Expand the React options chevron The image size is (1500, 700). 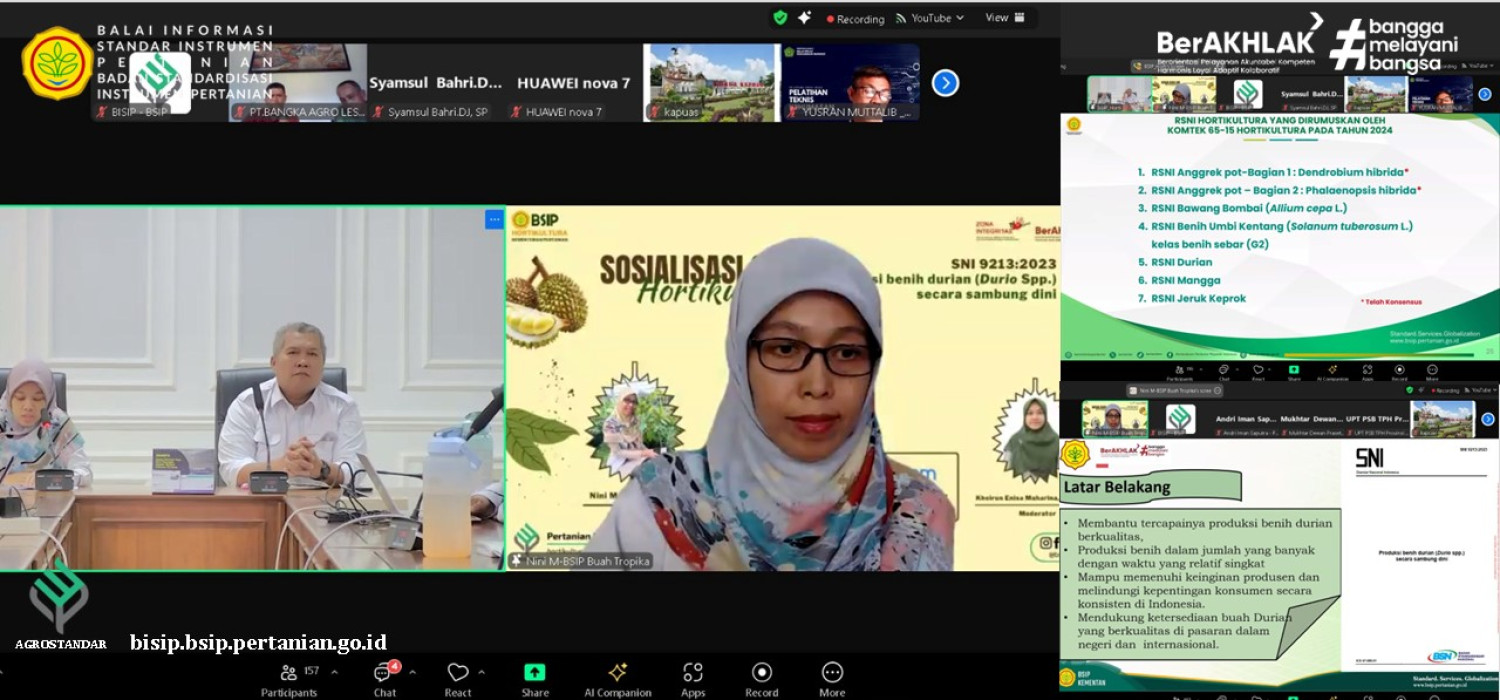tap(482, 672)
